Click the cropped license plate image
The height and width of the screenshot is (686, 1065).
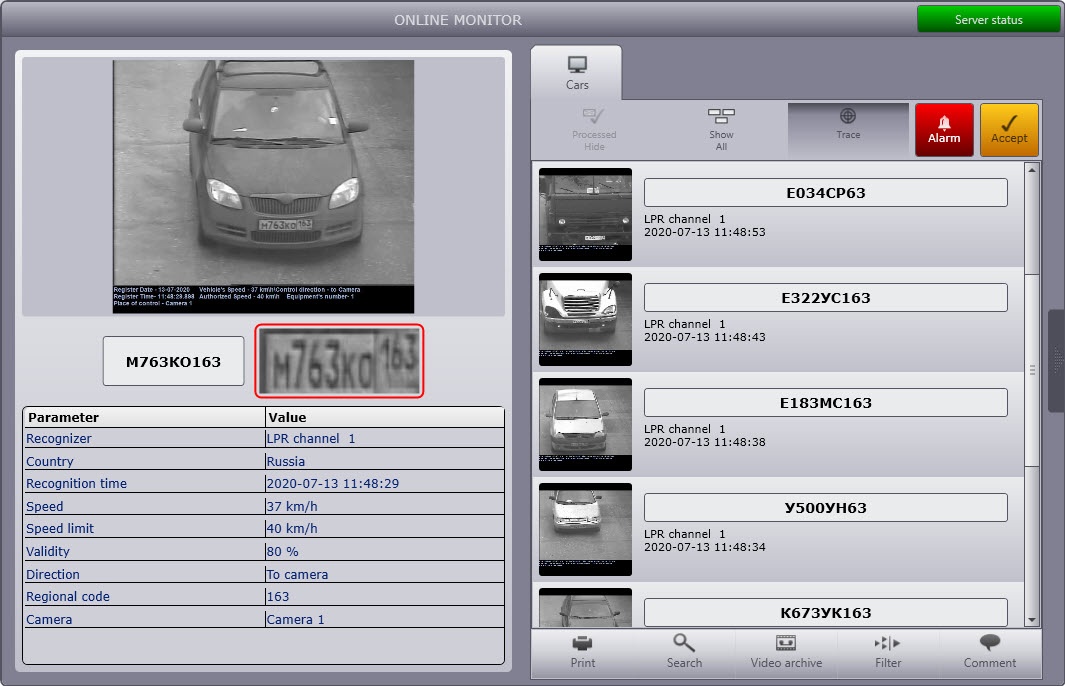pyautogui.click(x=340, y=361)
